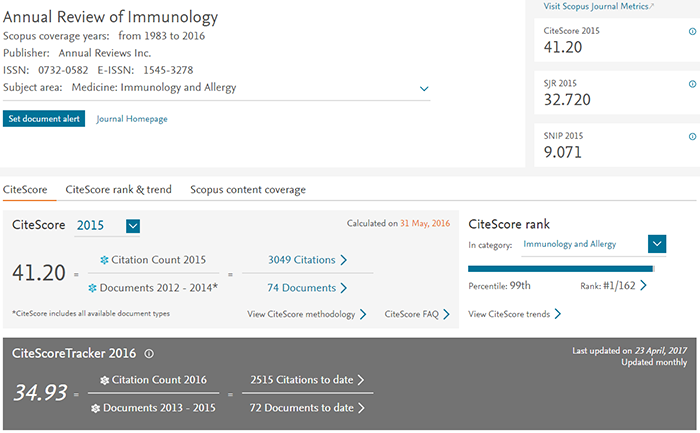Click arrow next to 3049 Citations
The height and width of the screenshot is (433, 700).
[x=344, y=260]
